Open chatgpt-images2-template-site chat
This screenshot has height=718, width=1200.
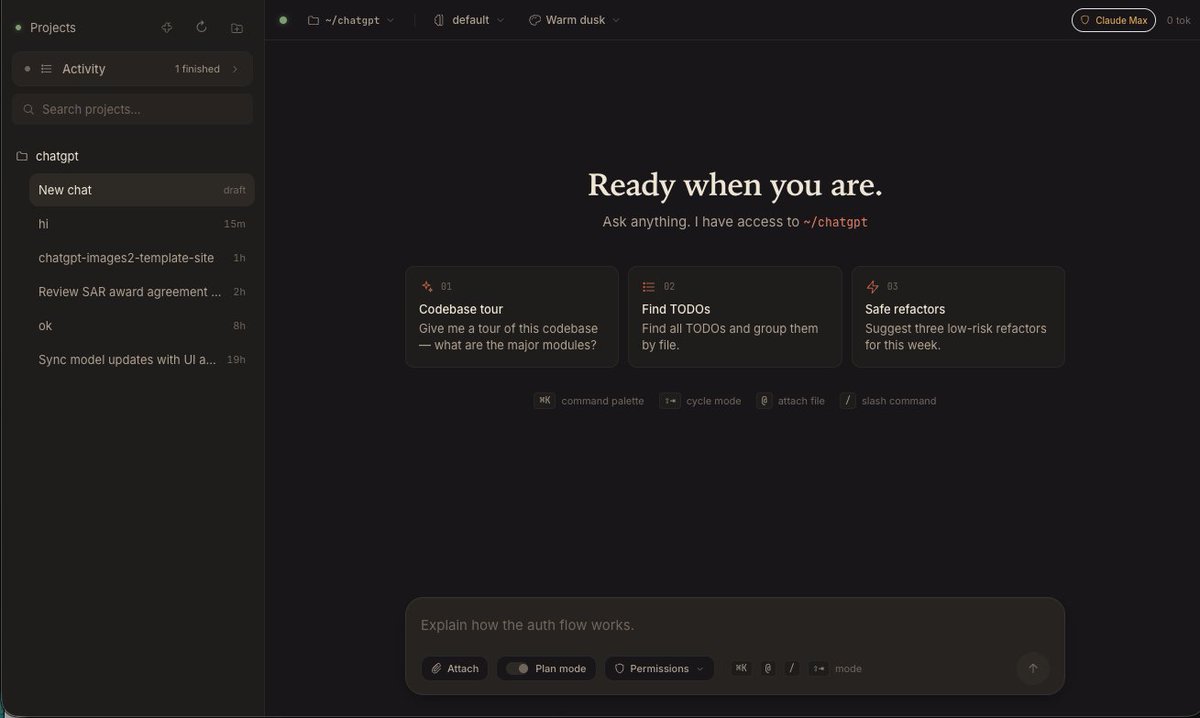point(142,258)
